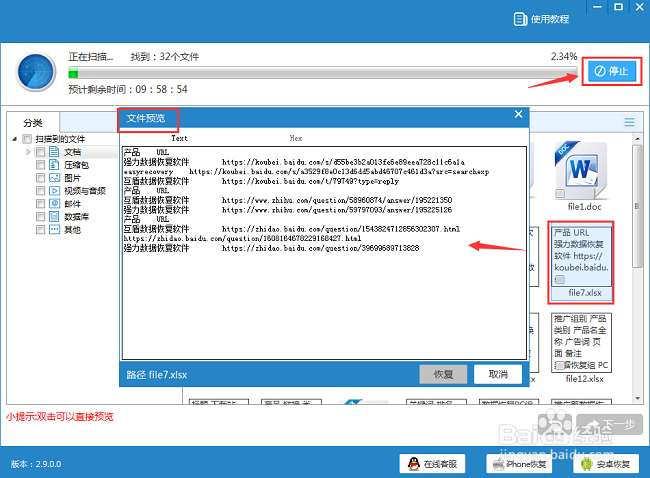Viewport: 650px width, 478px height.
Task: Click the 找到：32个文件 status text
Action: point(165,56)
